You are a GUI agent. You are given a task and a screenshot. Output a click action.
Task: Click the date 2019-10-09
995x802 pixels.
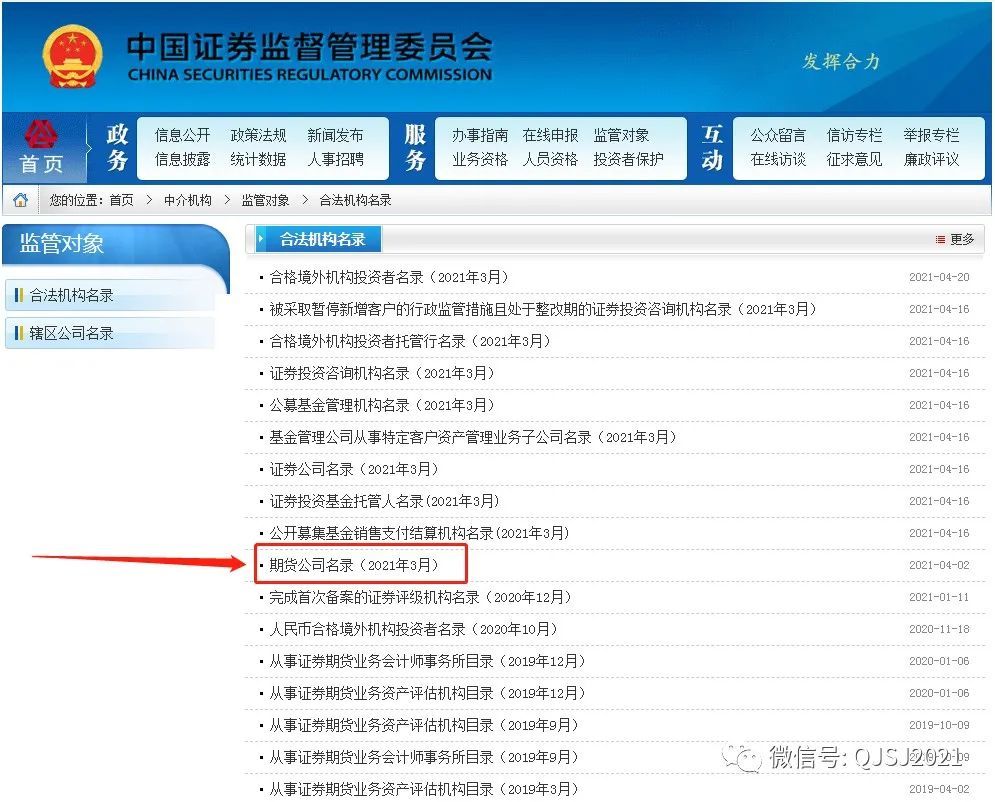tap(939, 725)
